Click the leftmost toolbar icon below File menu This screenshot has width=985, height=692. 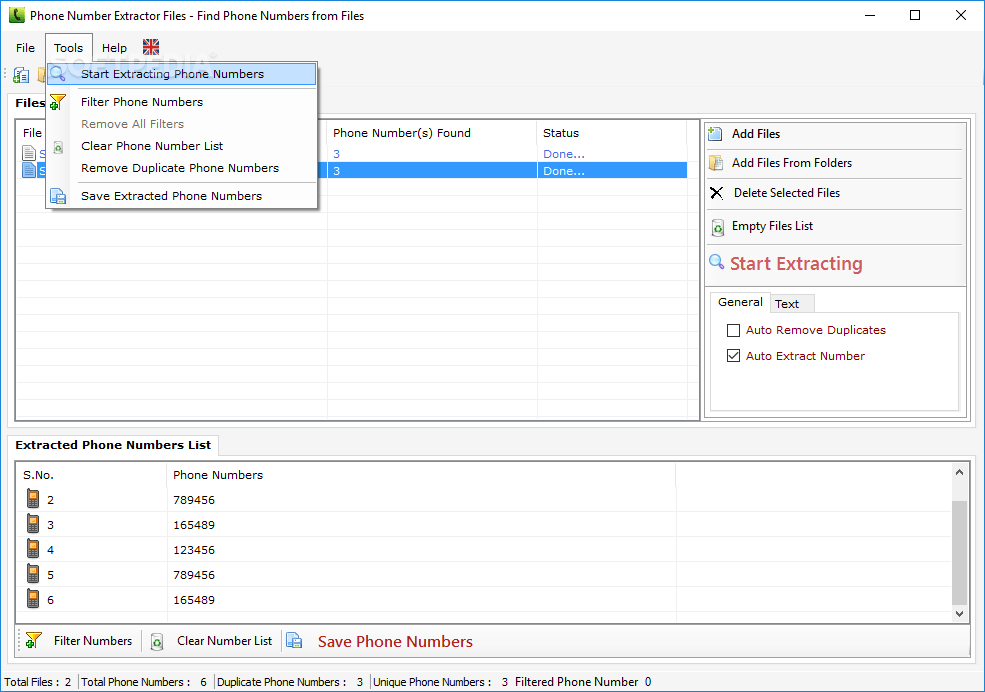[20, 74]
